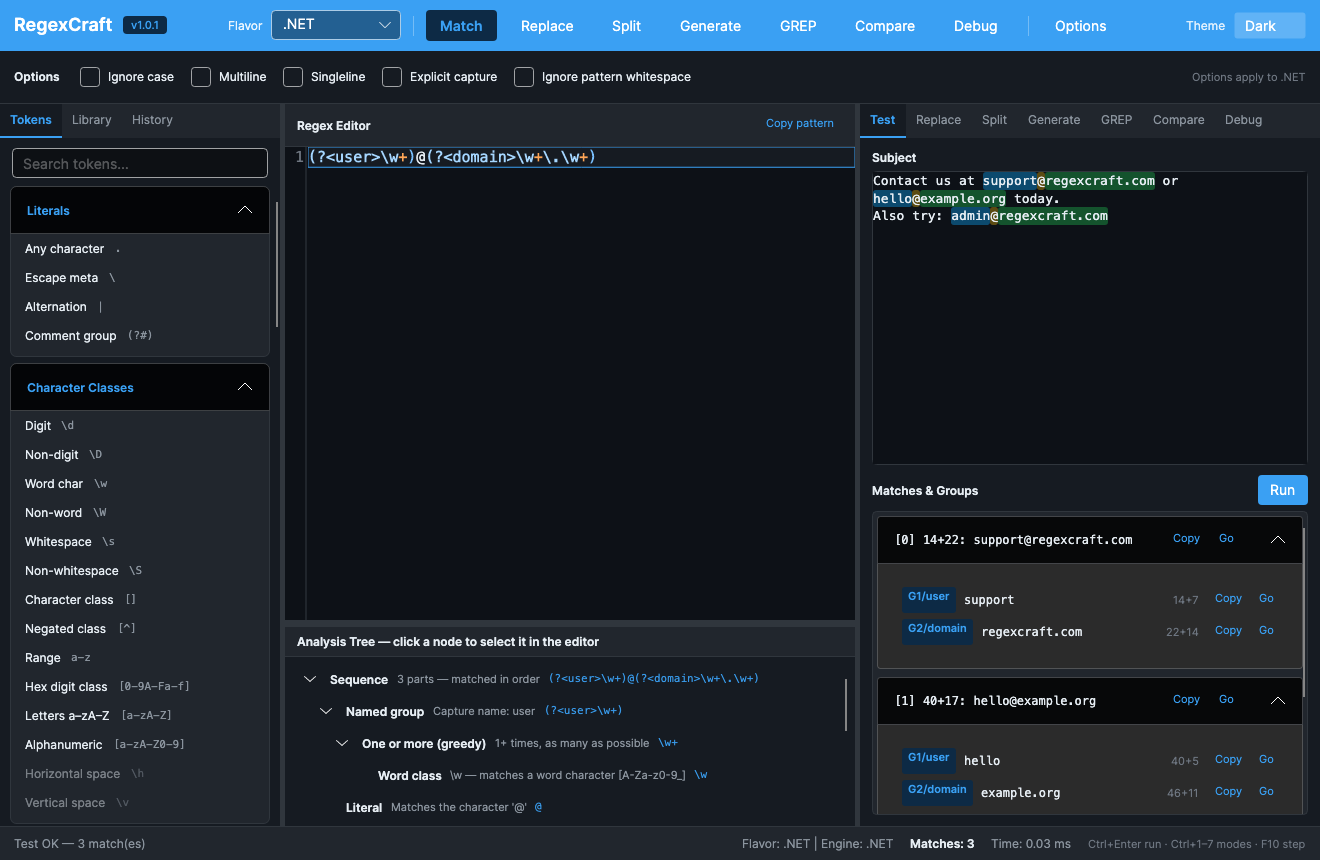Open the Split tab in right panel
The height and width of the screenshot is (860, 1320).
coord(994,120)
